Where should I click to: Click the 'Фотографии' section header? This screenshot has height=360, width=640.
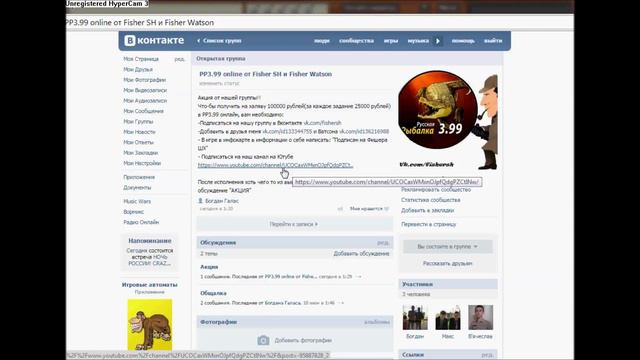click(x=218, y=322)
